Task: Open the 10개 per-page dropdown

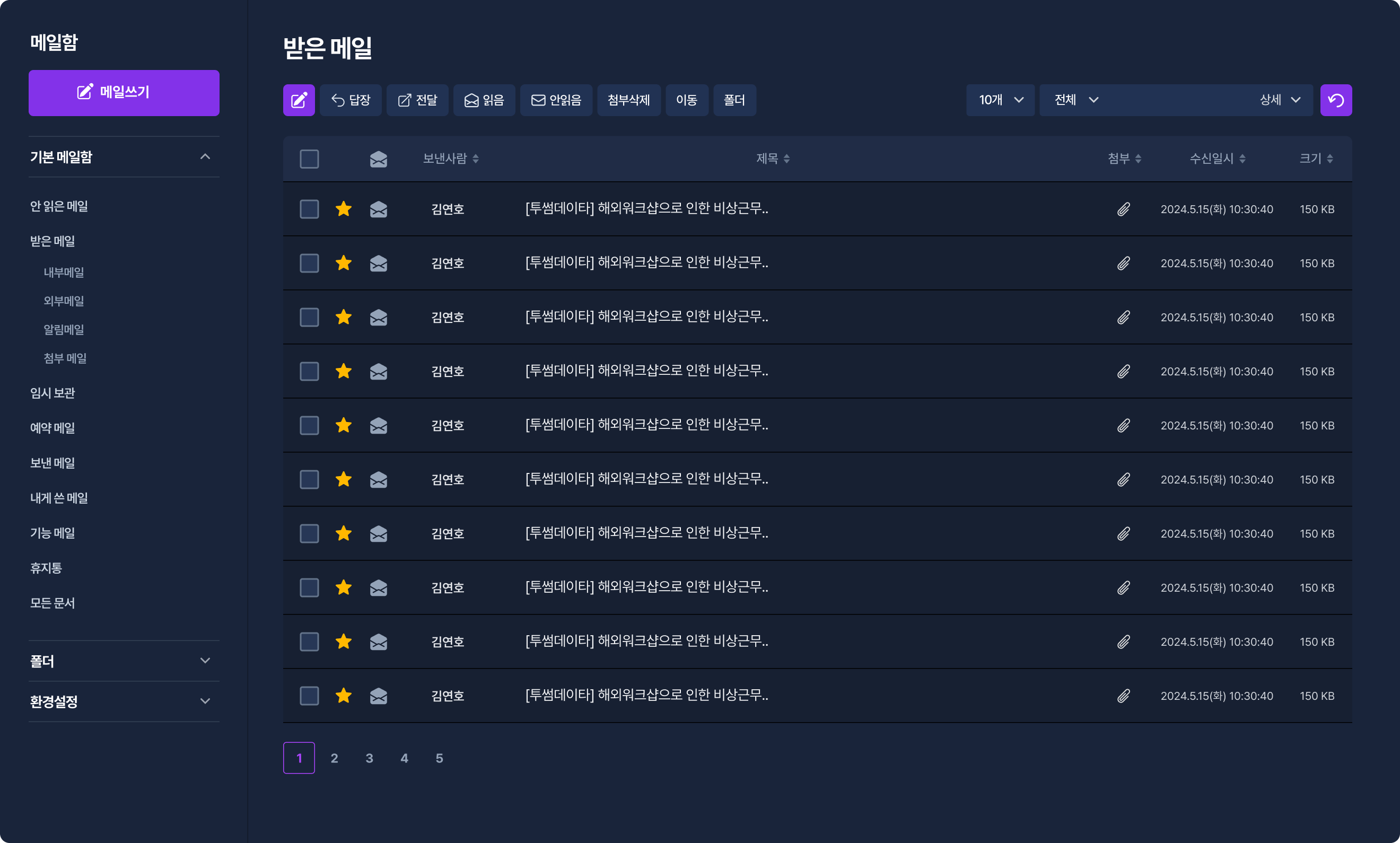Action: (x=1000, y=100)
